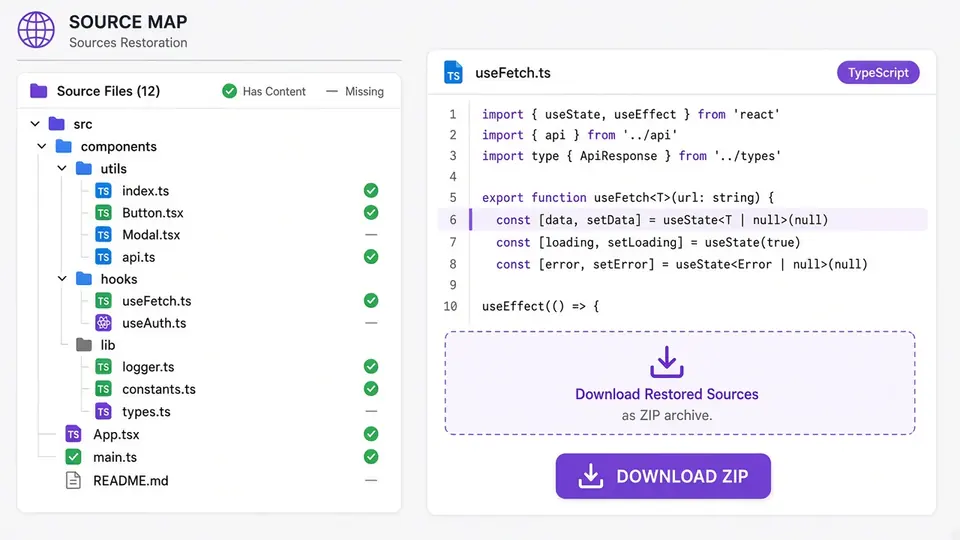This screenshot has height=540, width=960.
Task: Open useAuth.ts in the file tree
Action: (154, 323)
